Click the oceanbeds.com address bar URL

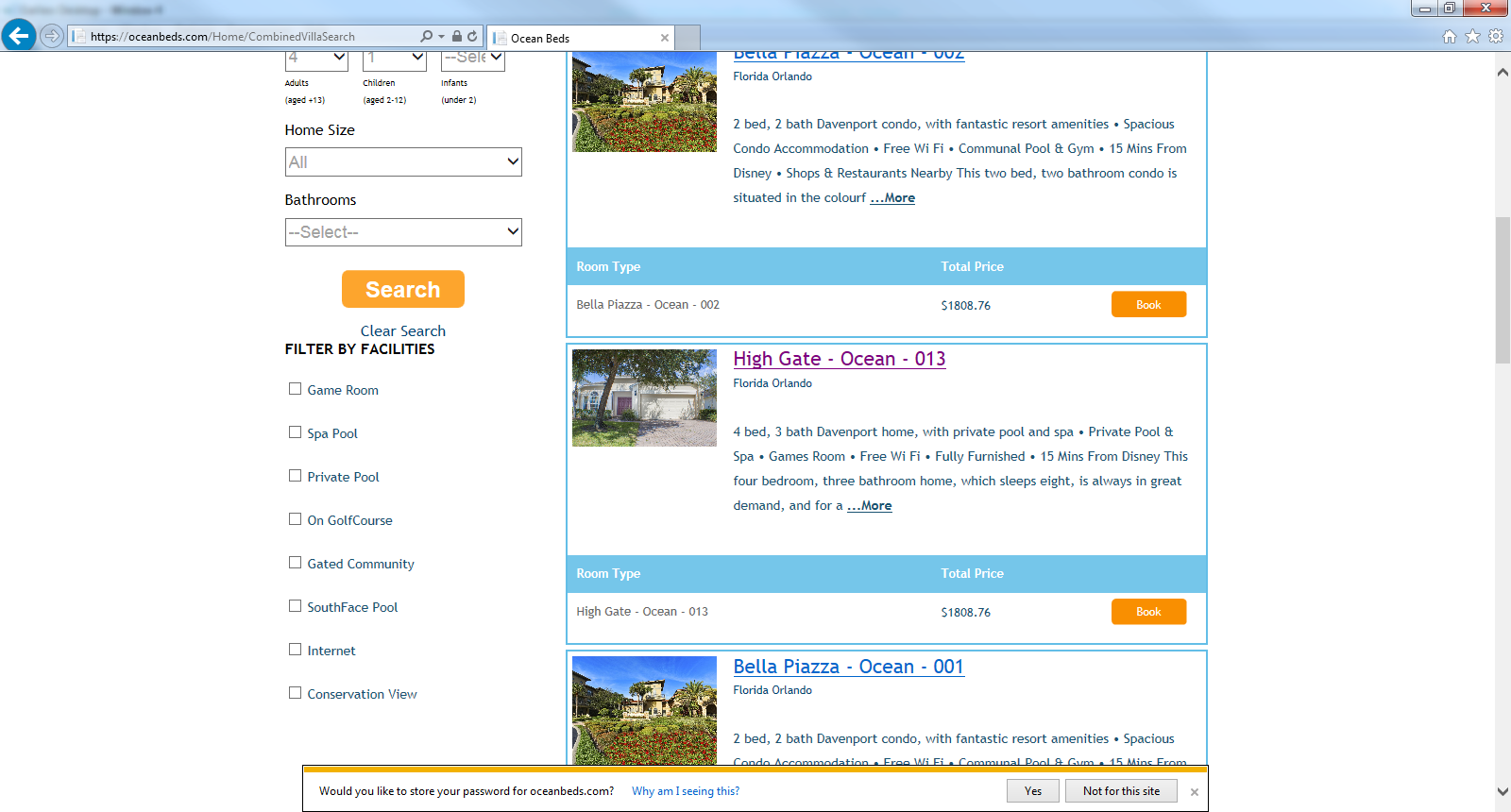coord(223,37)
